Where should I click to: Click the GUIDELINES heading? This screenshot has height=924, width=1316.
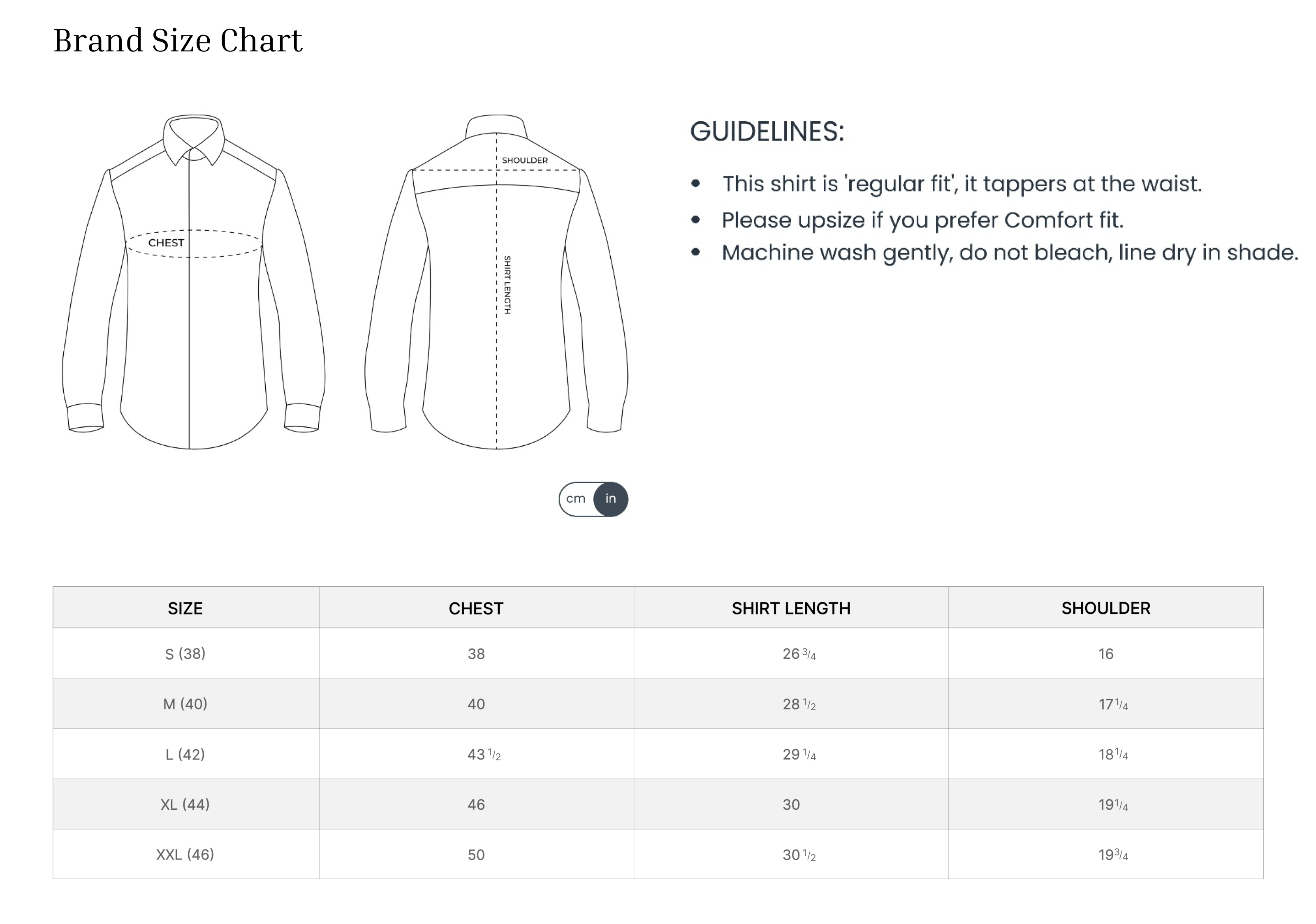click(x=767, y=132)
